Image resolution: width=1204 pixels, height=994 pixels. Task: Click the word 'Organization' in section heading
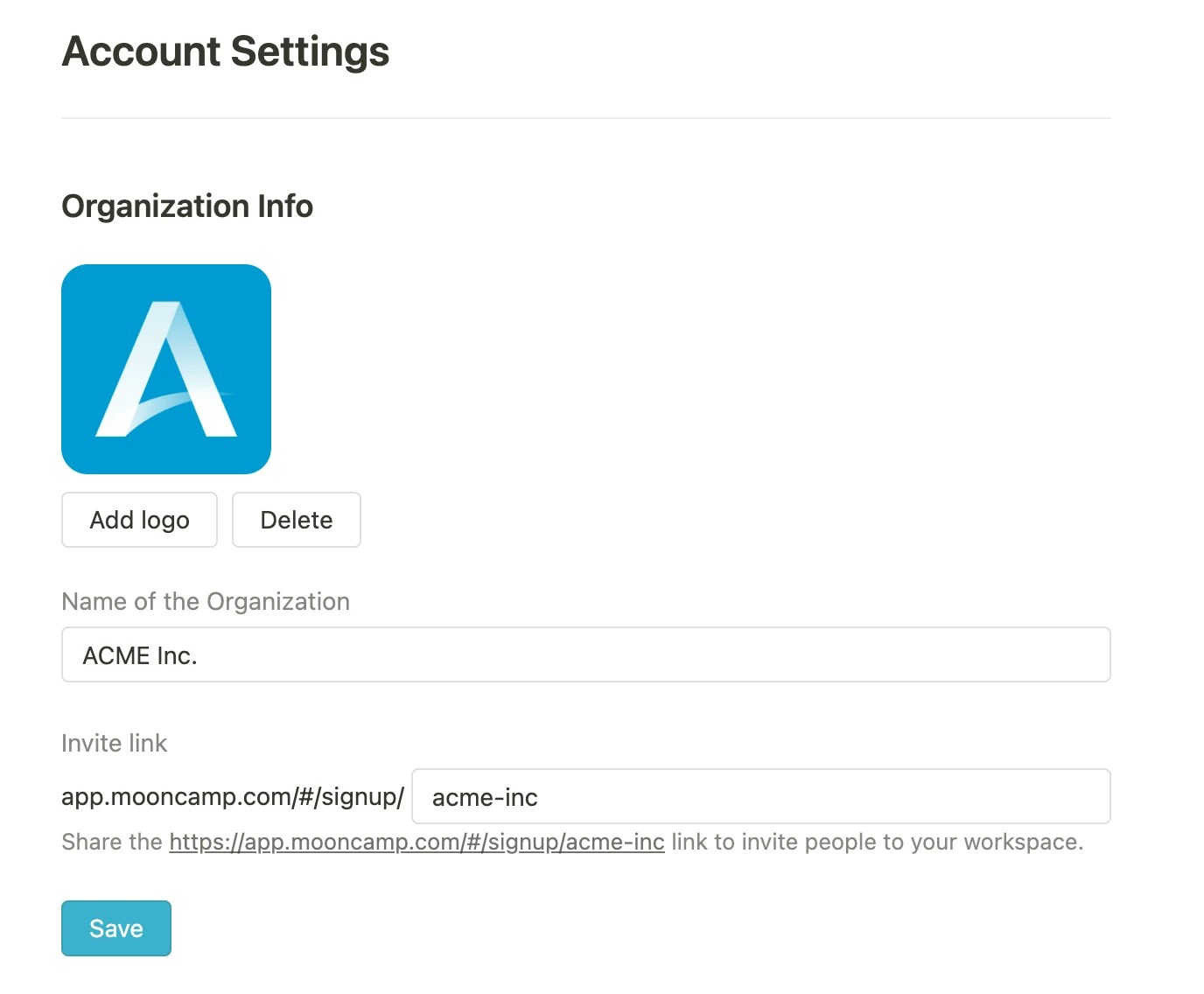point(155,206)
